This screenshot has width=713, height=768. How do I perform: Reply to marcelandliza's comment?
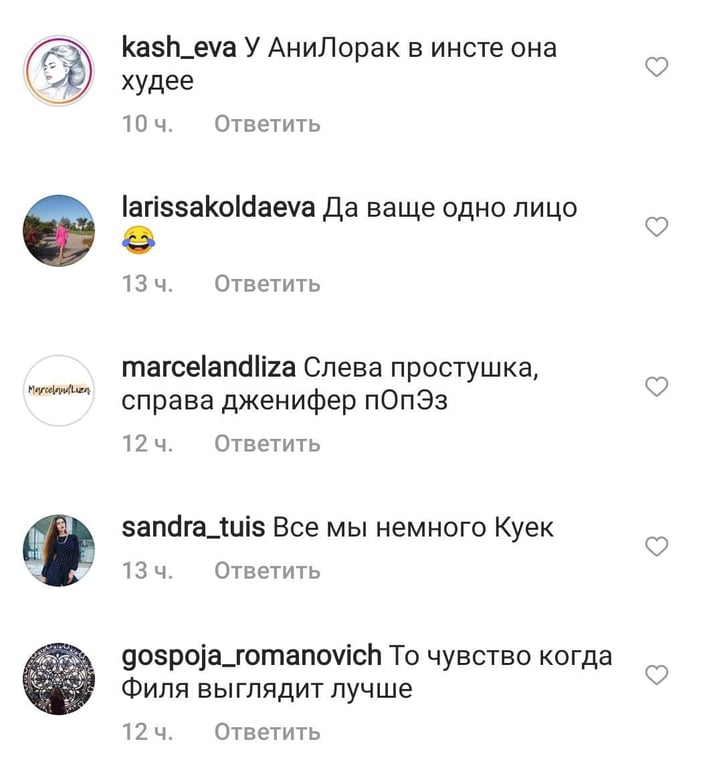[267, 444]
